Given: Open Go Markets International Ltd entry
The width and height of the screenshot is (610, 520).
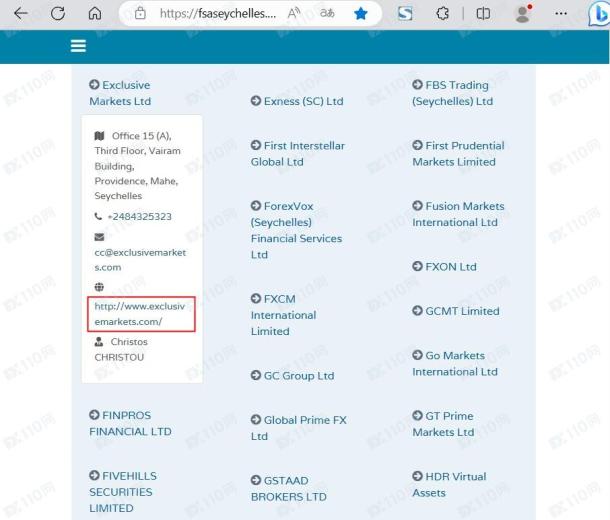Looking at the screenshot, I should point(455,364).
